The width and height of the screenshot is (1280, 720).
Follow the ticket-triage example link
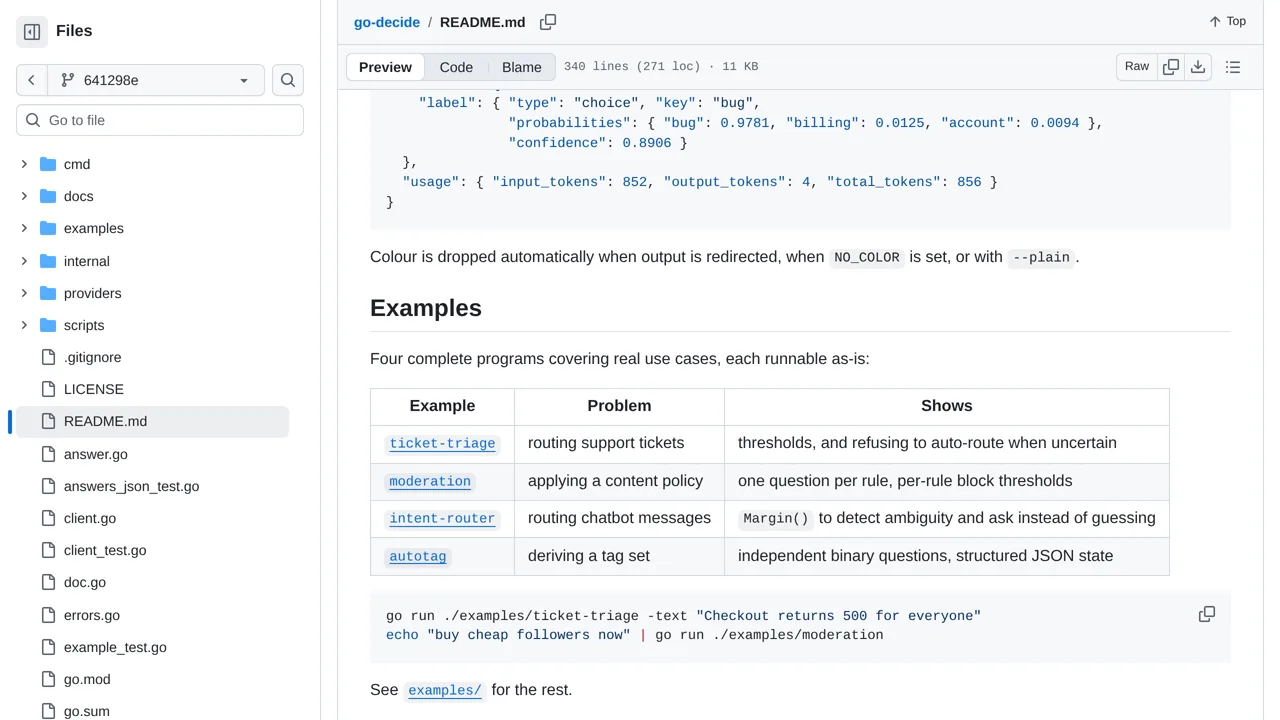pos(442,443)
